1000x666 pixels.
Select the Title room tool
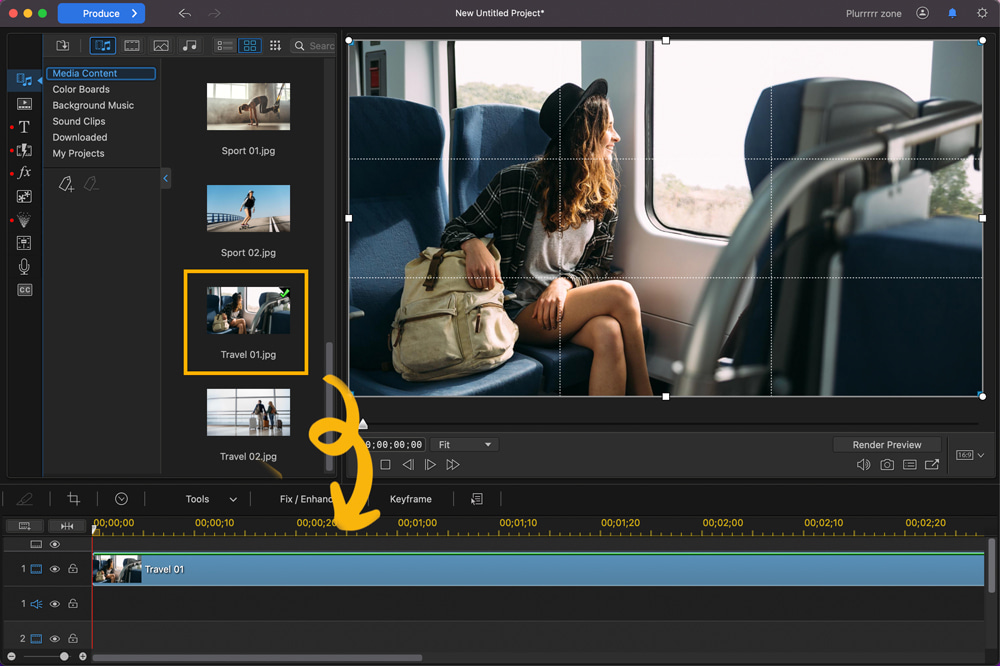click(23, 126)
